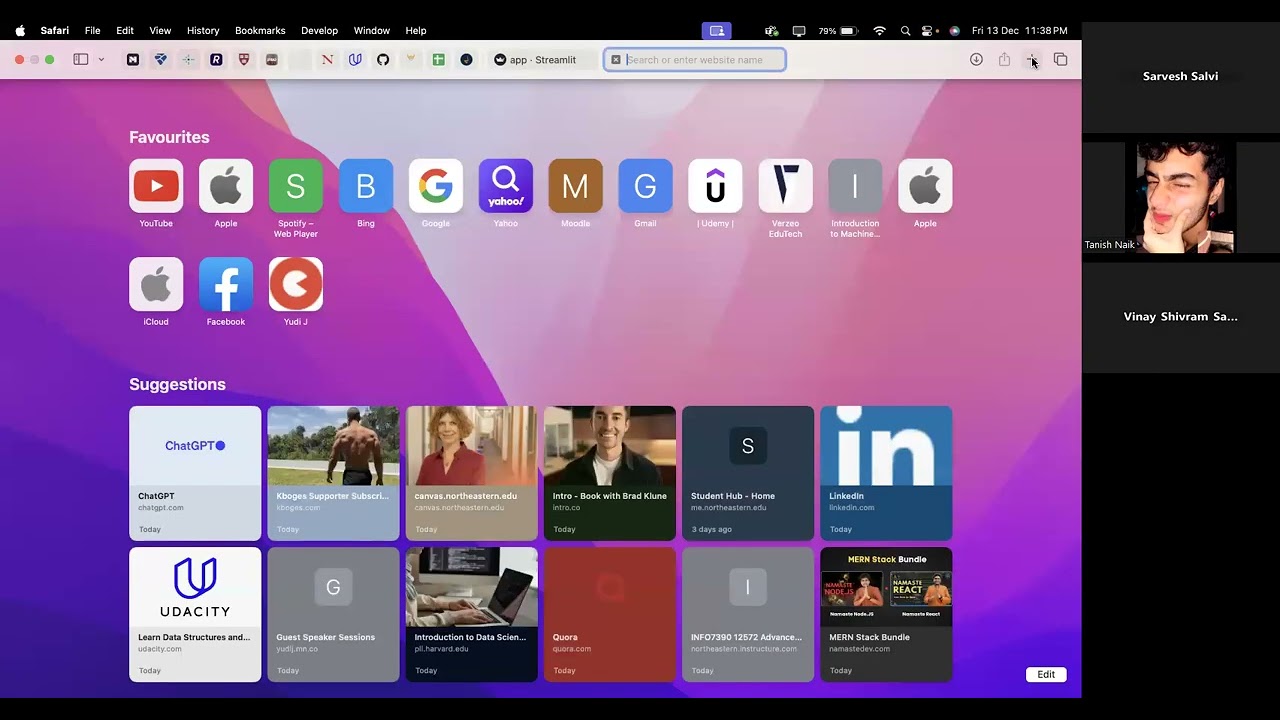Image resolution: width=1280 pixels, height=720 pixels.
Task: Open the Safari menu
Action: [x=55, y=31]
